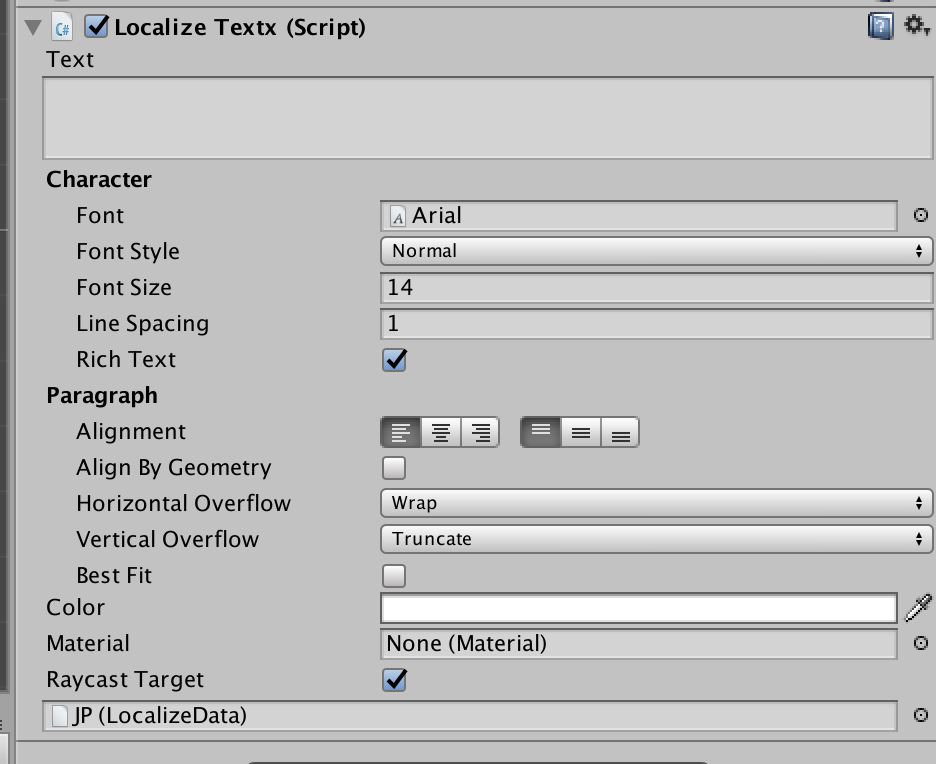Disable the Localize Textx component checkbox
Viewport: 936px width, 764px height.
pyautogui.click(x=96, y=27)
